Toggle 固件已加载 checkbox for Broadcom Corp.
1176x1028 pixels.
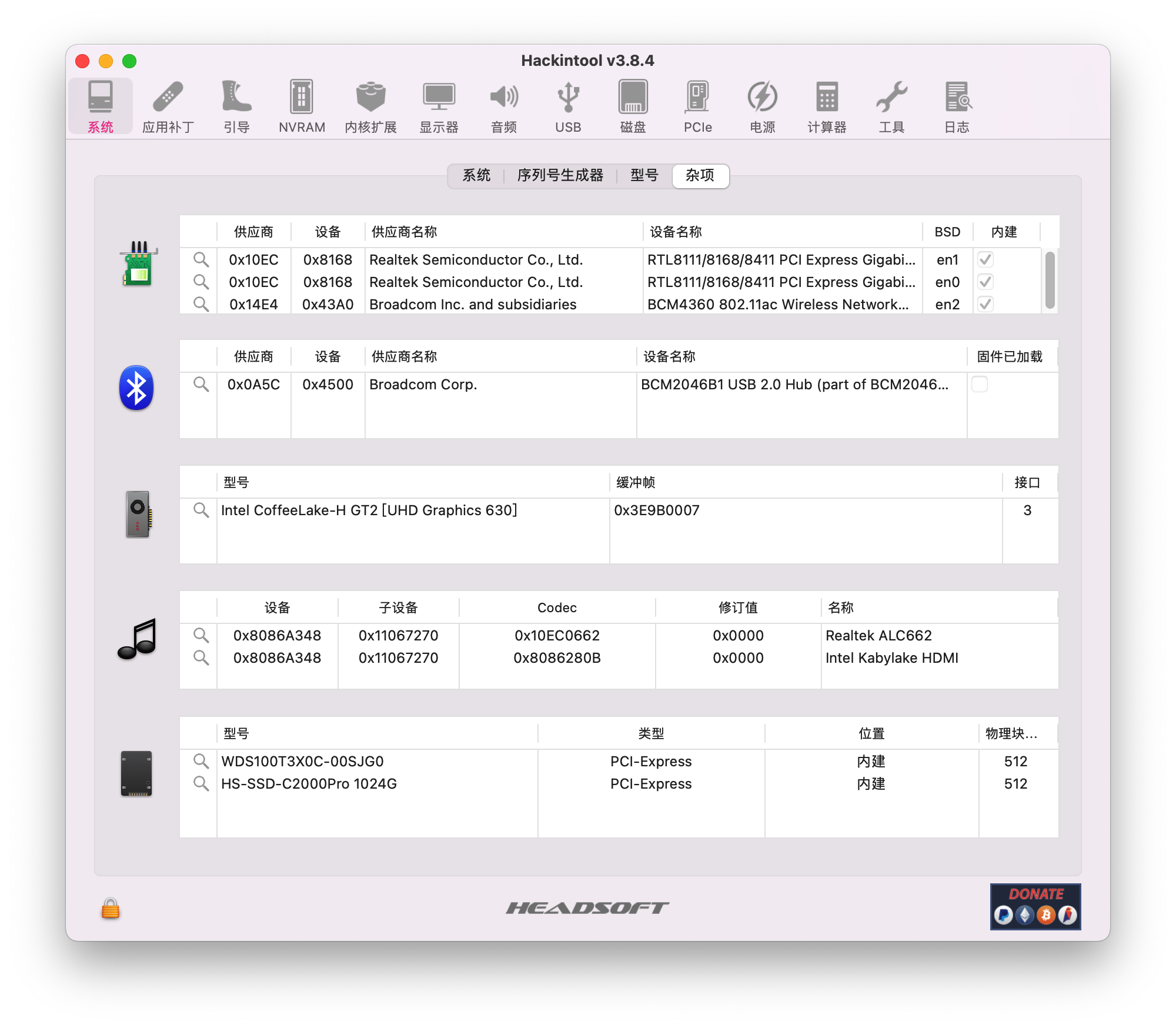point(980,384)
